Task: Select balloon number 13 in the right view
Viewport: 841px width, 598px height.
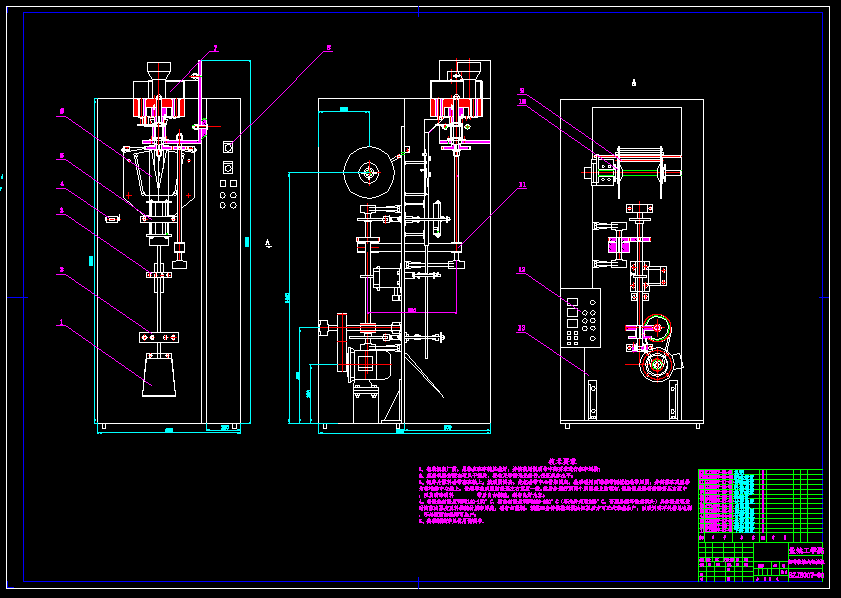Action: coord(522,328)
